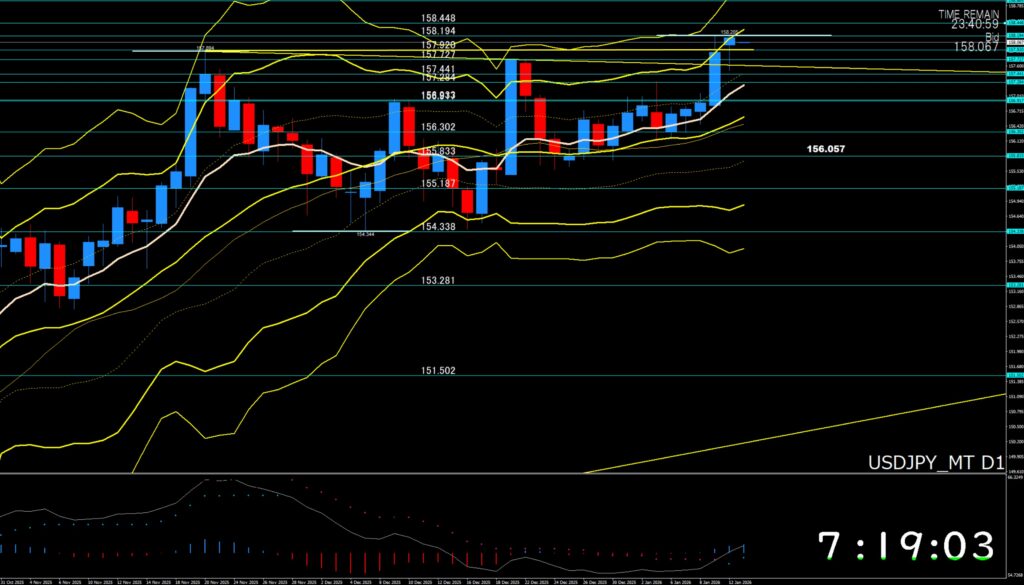Click the 158.448 price level label
The image size is (1024, 585).
click(x=439, y=18)
